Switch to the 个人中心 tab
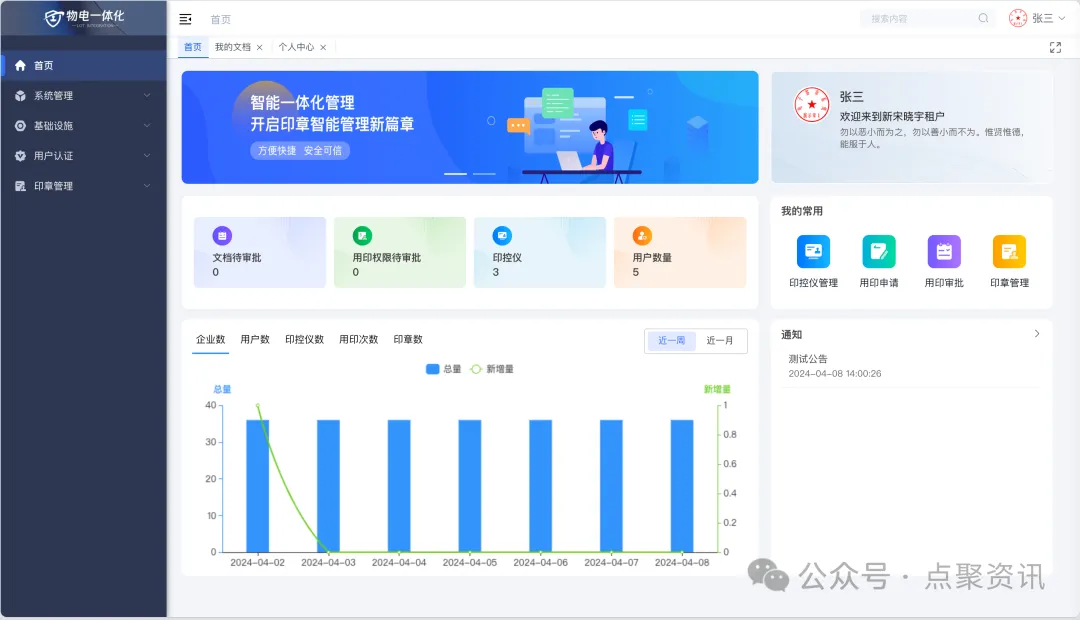The image size is (1080, 620). click(x=296, y=47)
